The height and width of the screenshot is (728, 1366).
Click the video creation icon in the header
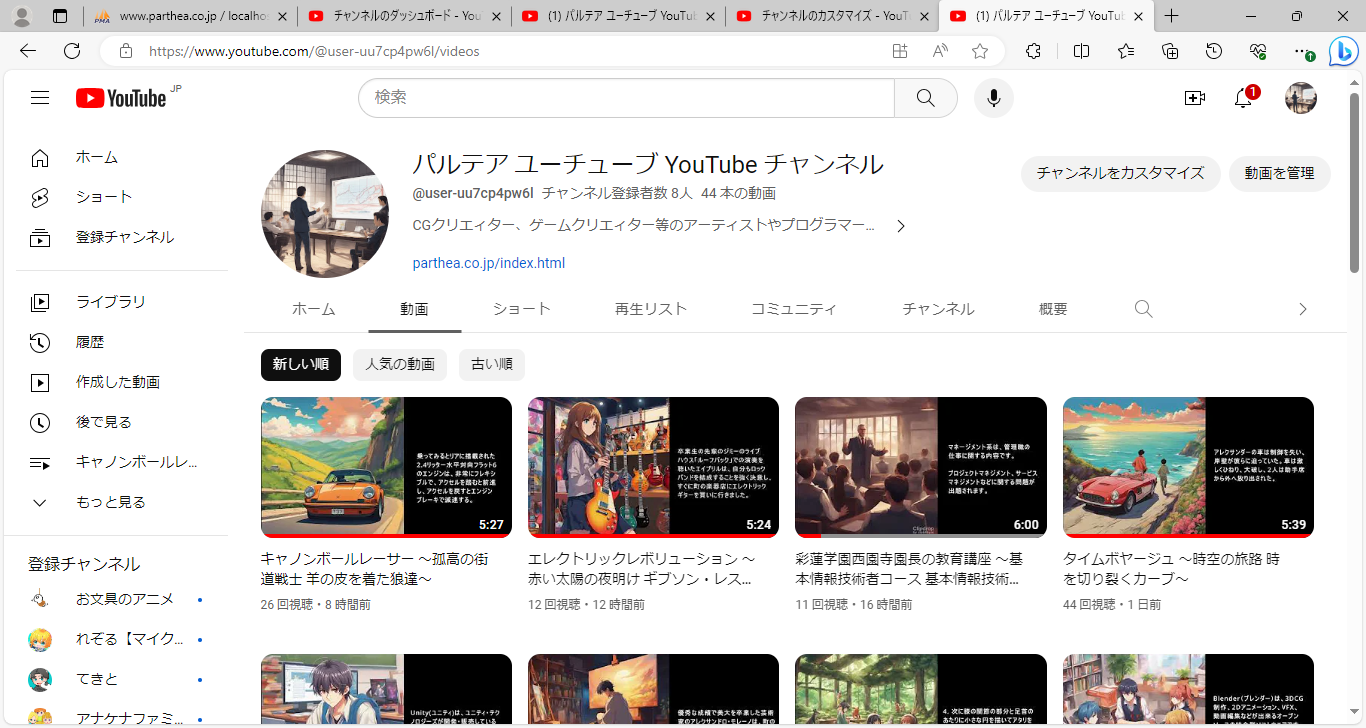coord(1195,98)
